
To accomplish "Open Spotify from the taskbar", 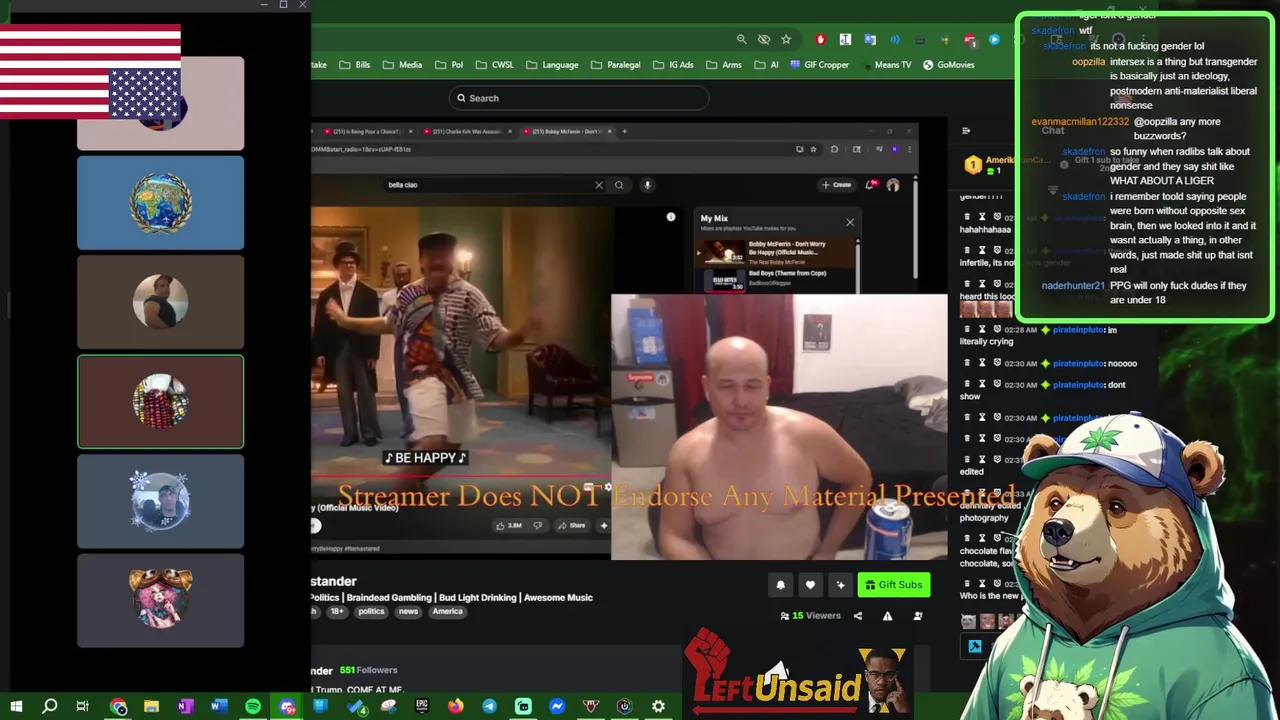I will (253, 707).
